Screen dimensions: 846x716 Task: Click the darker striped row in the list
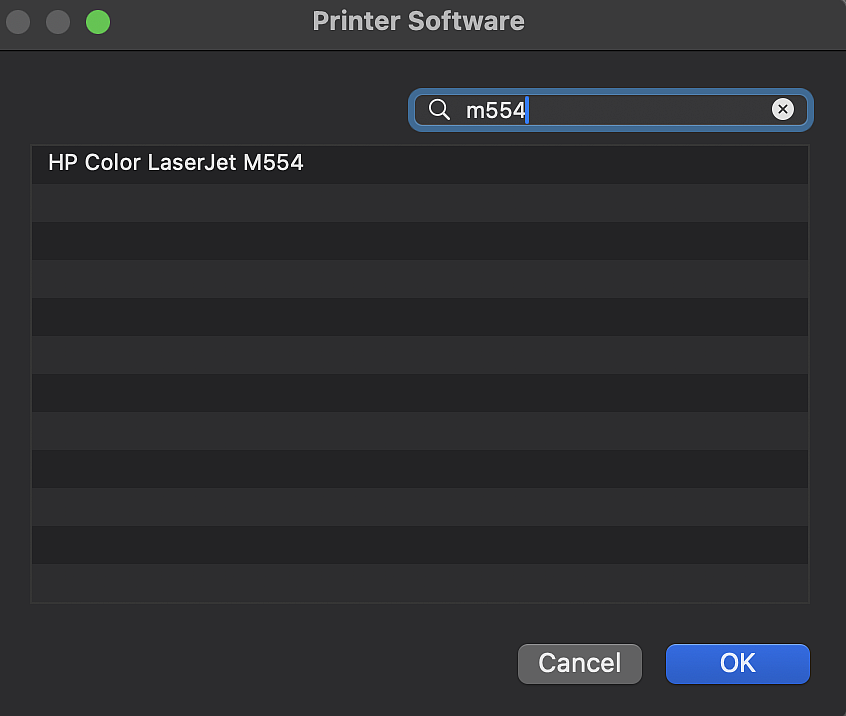(420, 240)
